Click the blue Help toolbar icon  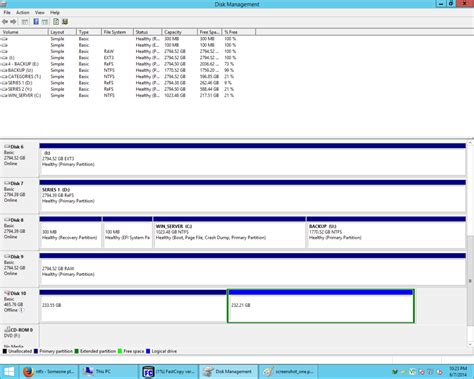[36, 22]
